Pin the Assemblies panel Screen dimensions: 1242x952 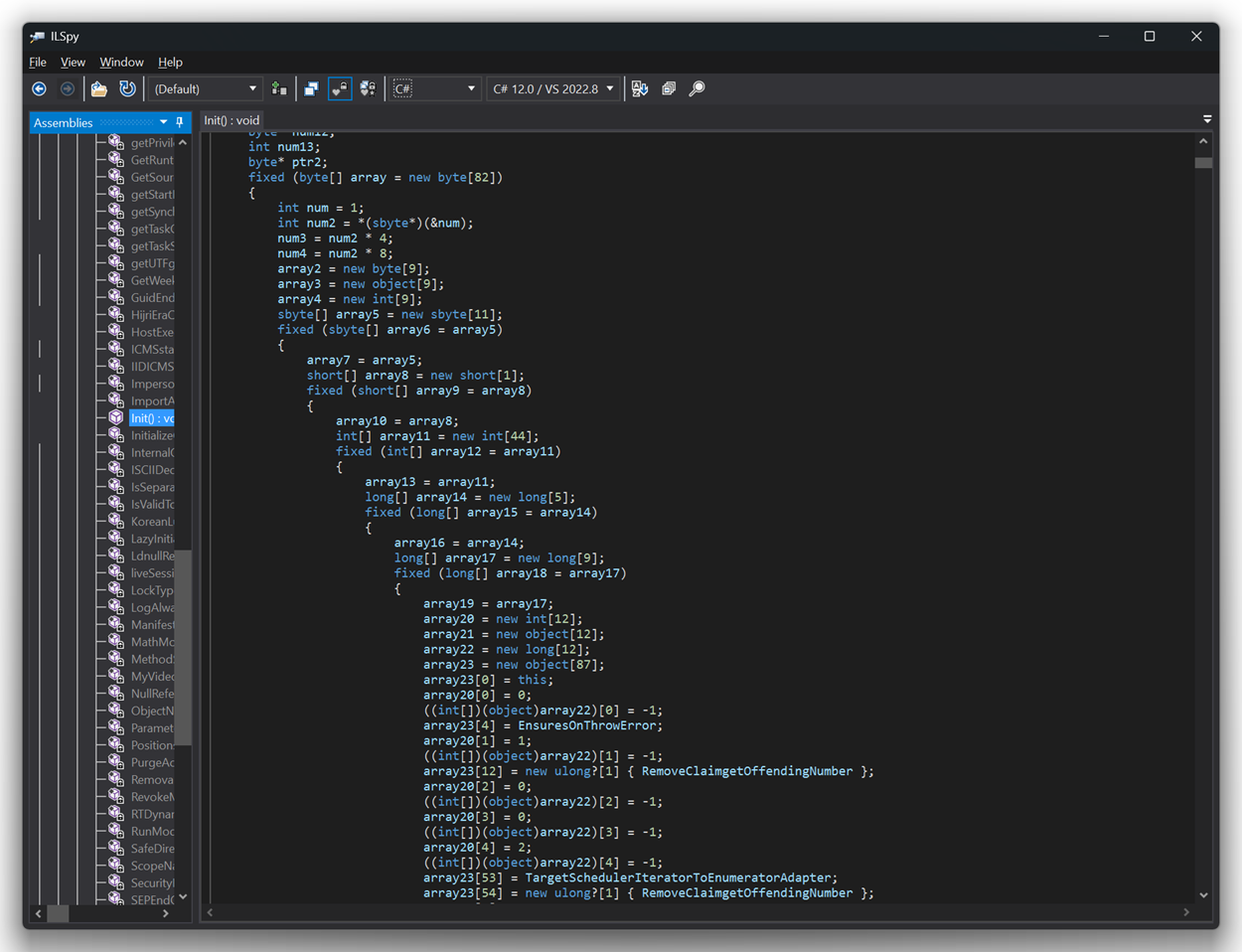179,122
